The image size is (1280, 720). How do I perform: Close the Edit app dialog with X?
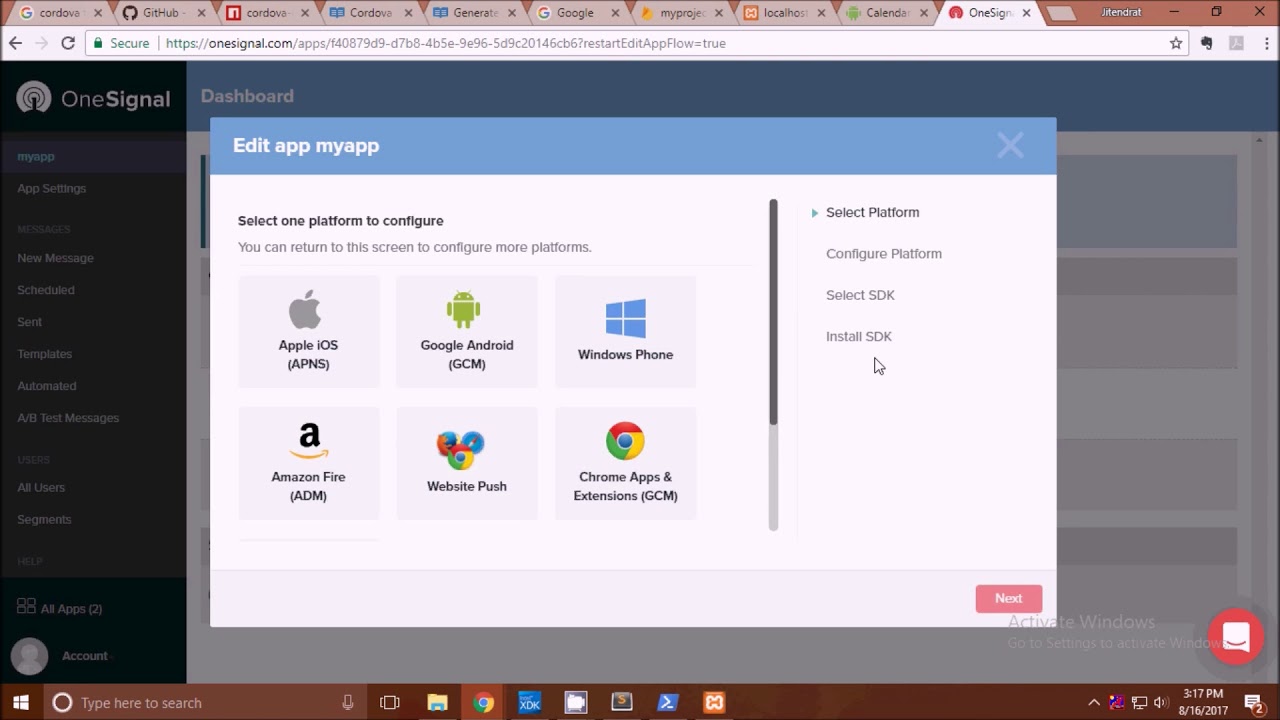click(x=1010, y=146)
